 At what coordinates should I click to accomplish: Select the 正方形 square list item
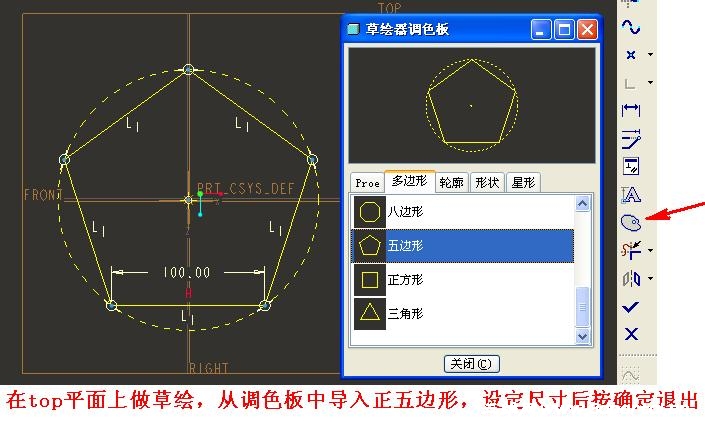tap(463, 280)
